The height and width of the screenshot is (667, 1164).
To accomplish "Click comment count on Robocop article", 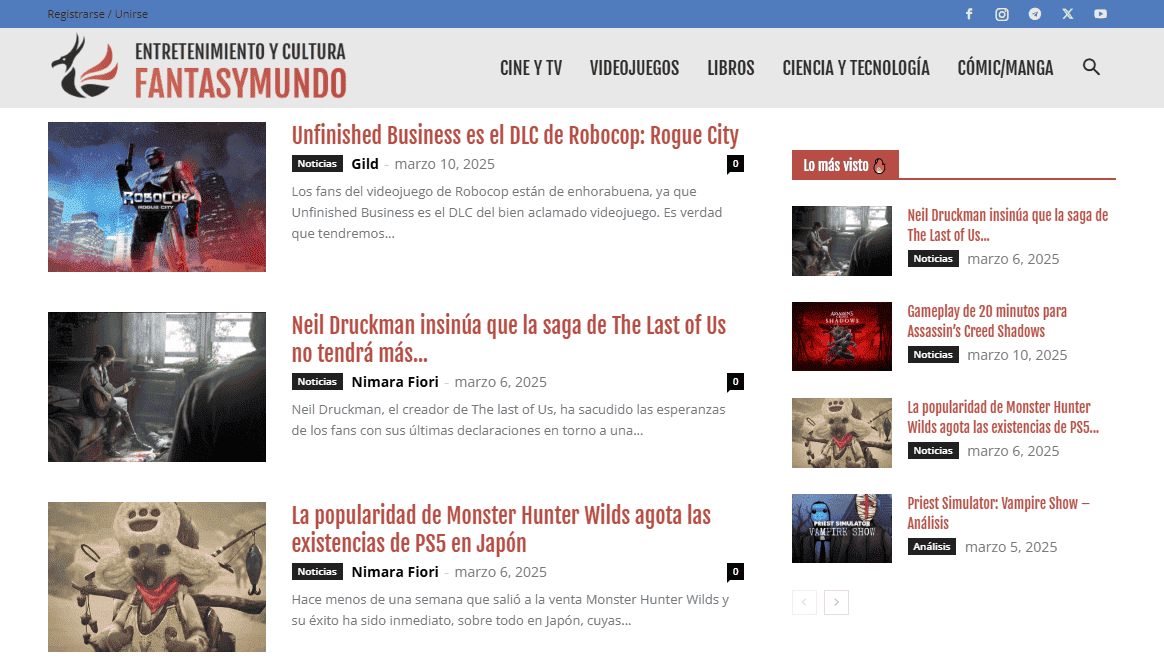I will click(735, 164).
